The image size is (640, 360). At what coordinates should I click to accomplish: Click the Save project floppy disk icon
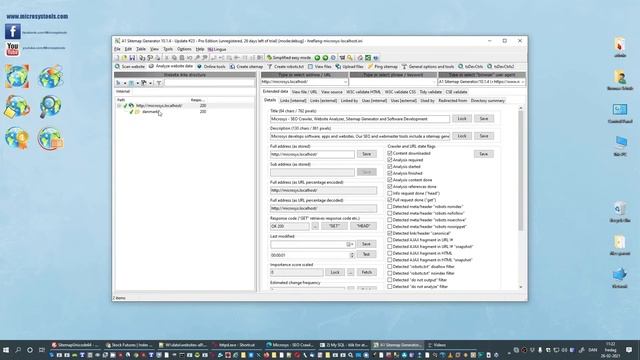[x=132, y=58]
